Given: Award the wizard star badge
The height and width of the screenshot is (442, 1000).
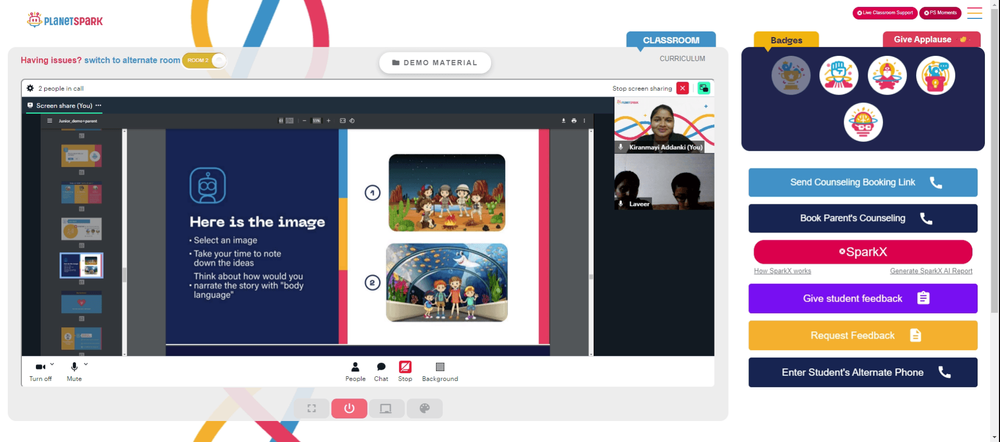Looking at the screenshot, I should (x=887, y=75).
